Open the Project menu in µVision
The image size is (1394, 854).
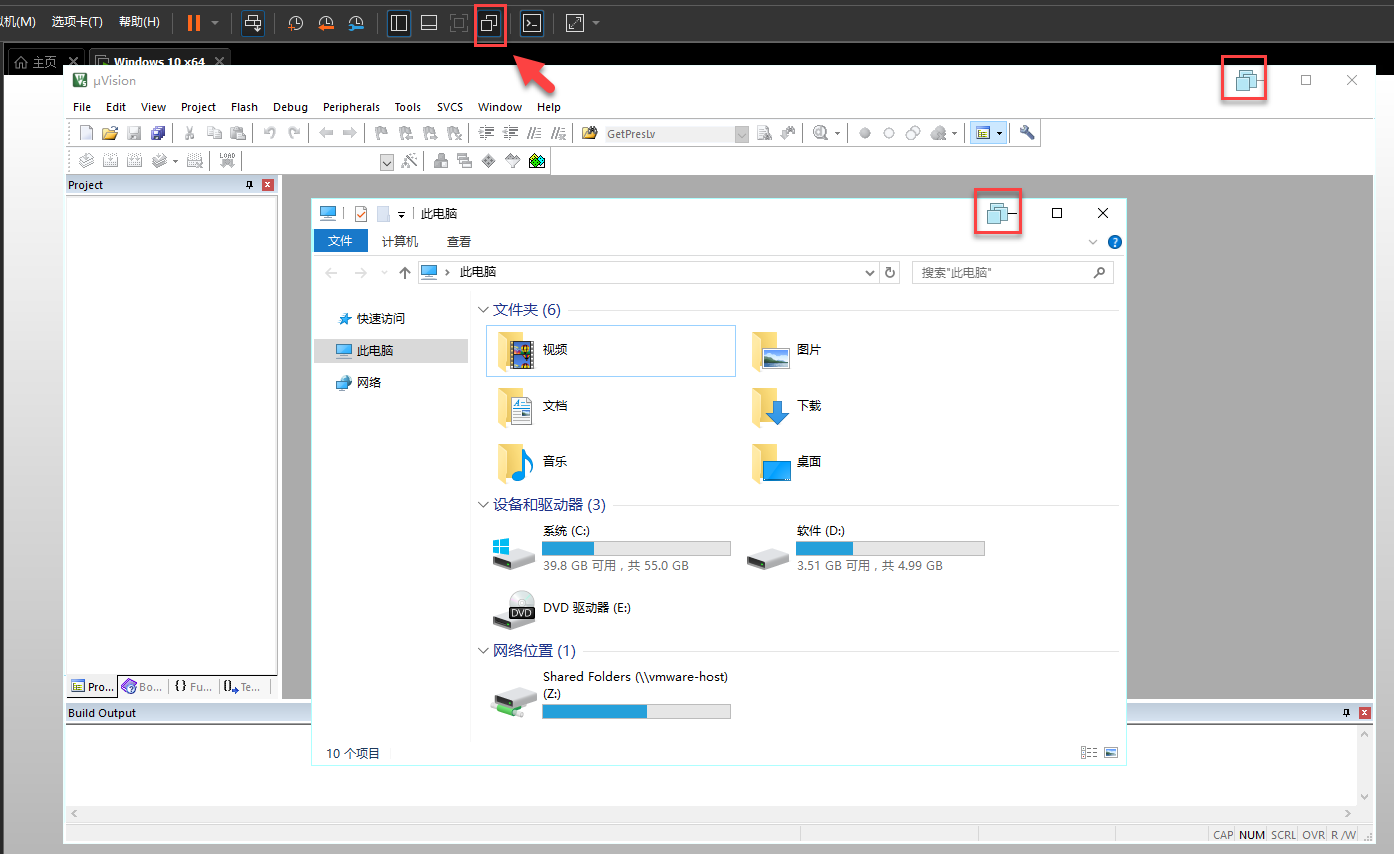pyautogui.click(x=198, y=107)
